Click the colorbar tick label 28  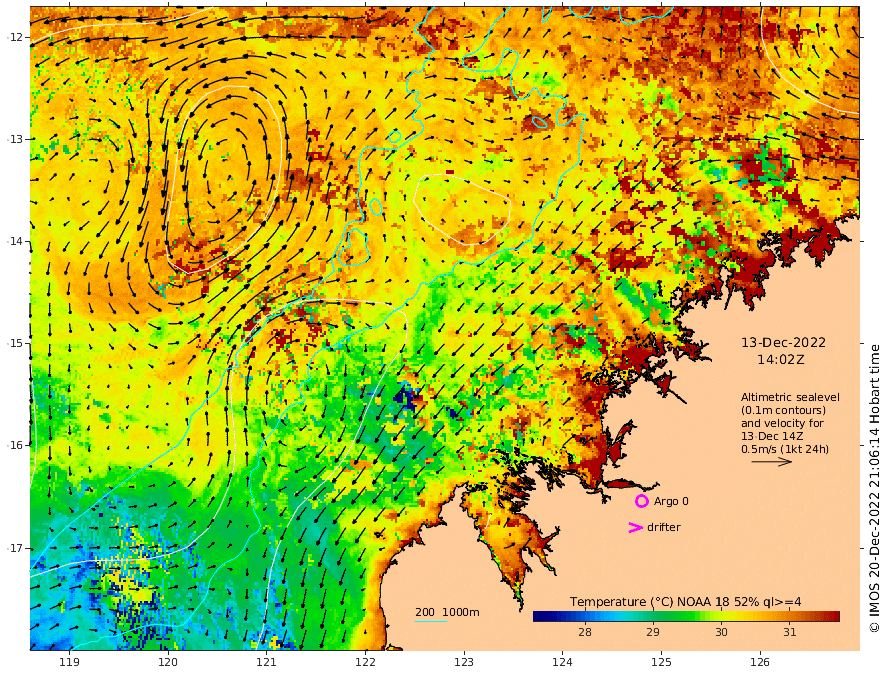(x=585, y=632)
